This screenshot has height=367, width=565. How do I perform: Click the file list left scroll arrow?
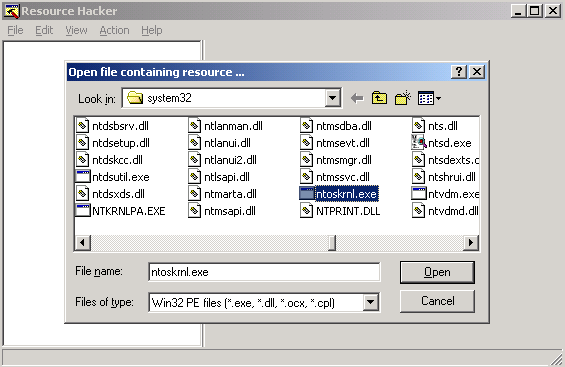coord(83,242)
